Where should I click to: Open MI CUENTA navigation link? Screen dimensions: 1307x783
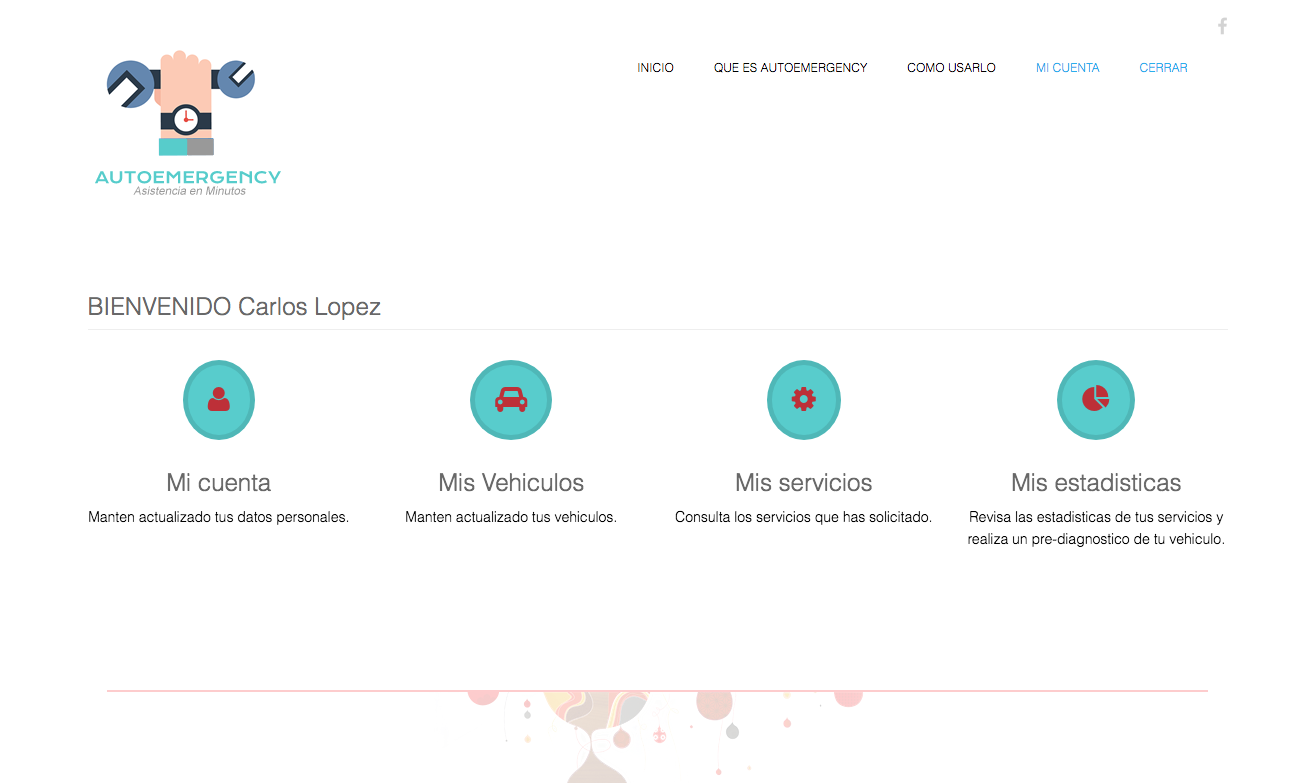point(1067,68)
